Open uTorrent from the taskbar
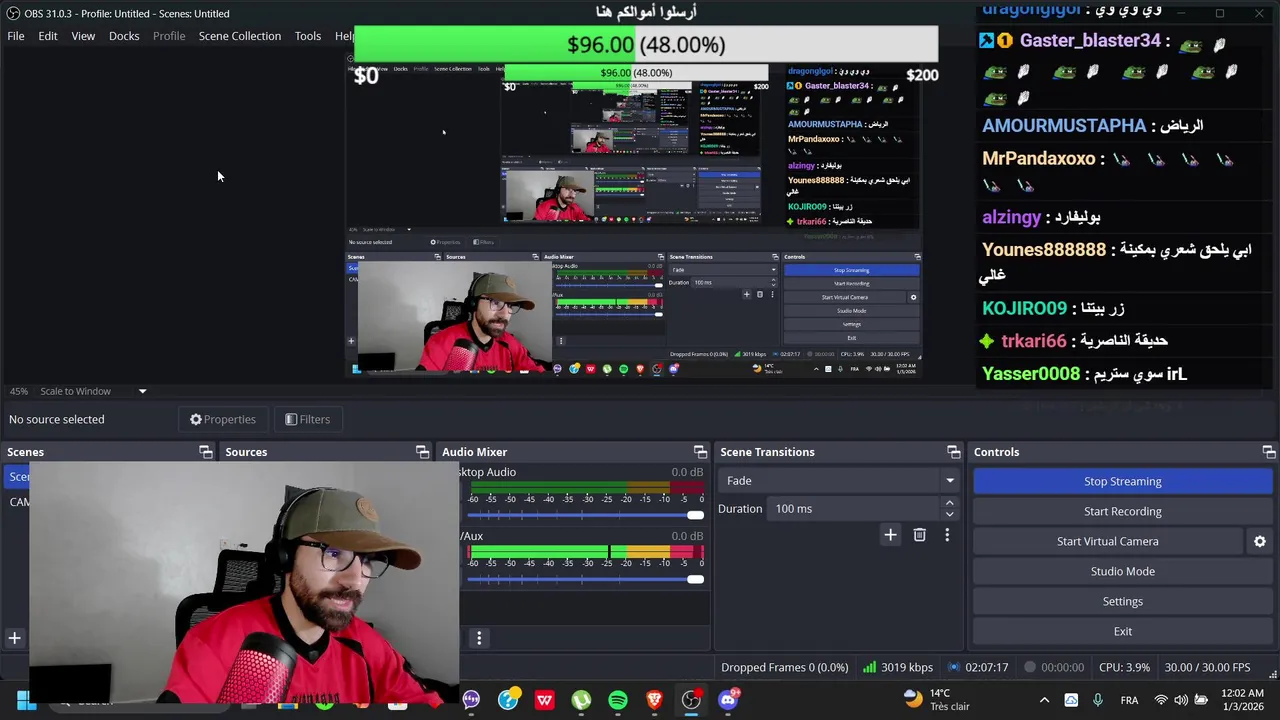This screenshot has height=720, width=1280. [581, 700]
